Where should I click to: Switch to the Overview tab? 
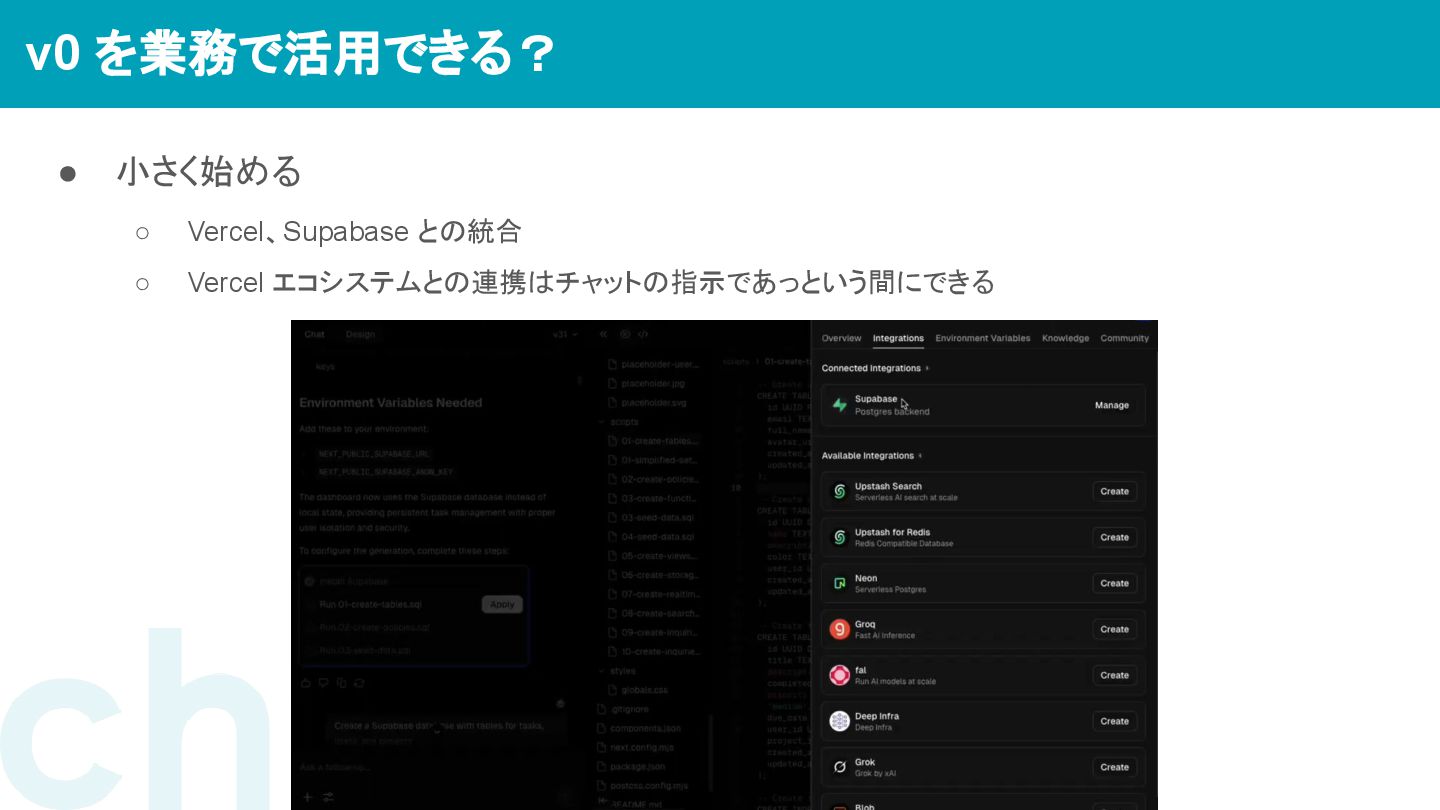click(841, 338)
